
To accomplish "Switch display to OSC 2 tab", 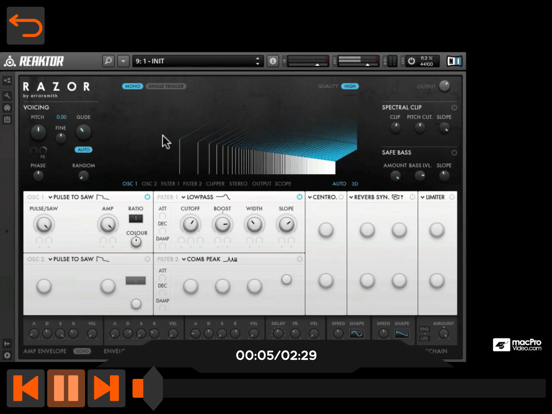I will [149, 184].
